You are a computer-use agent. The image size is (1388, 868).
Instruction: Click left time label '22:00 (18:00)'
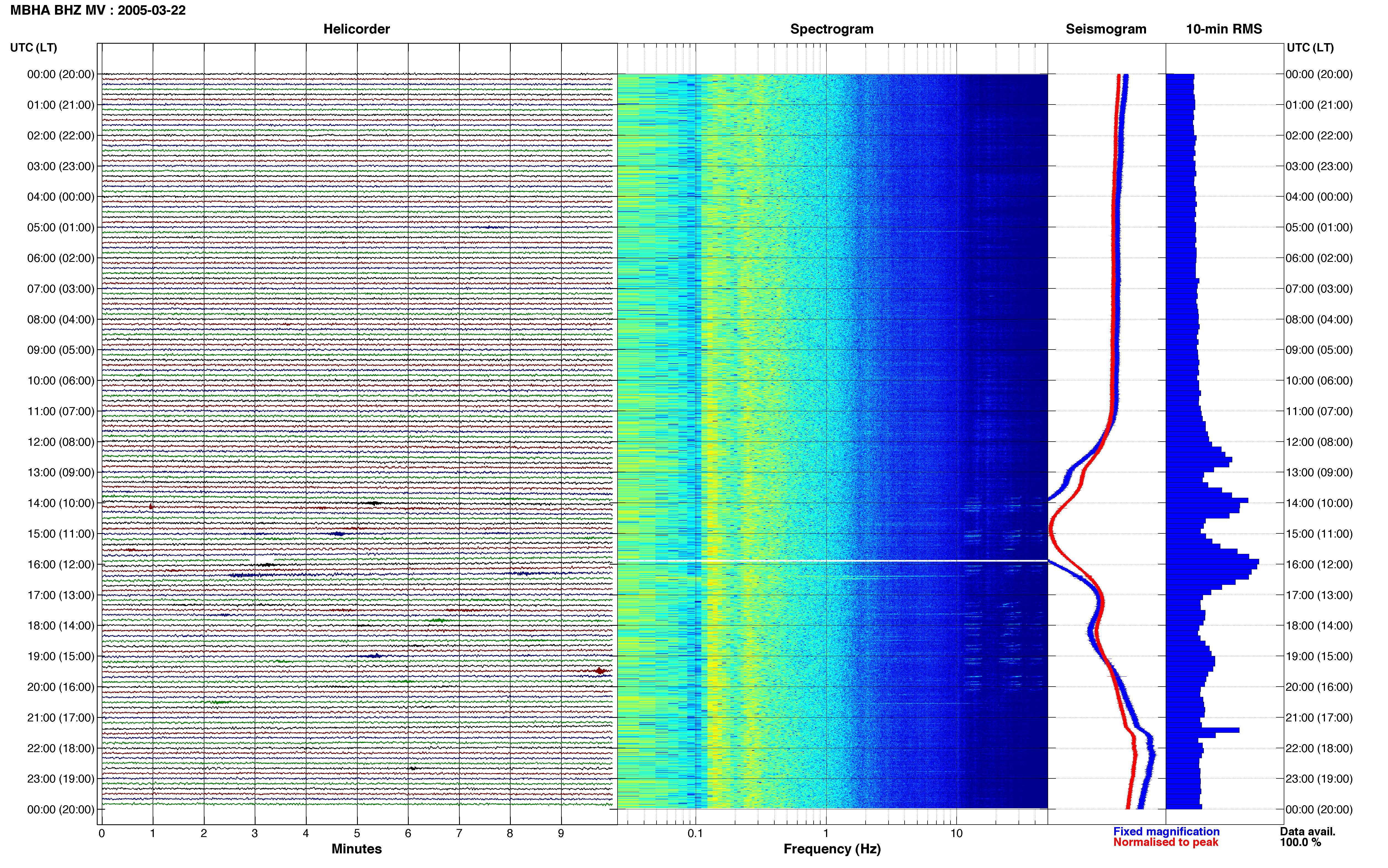tap(61, 749)
